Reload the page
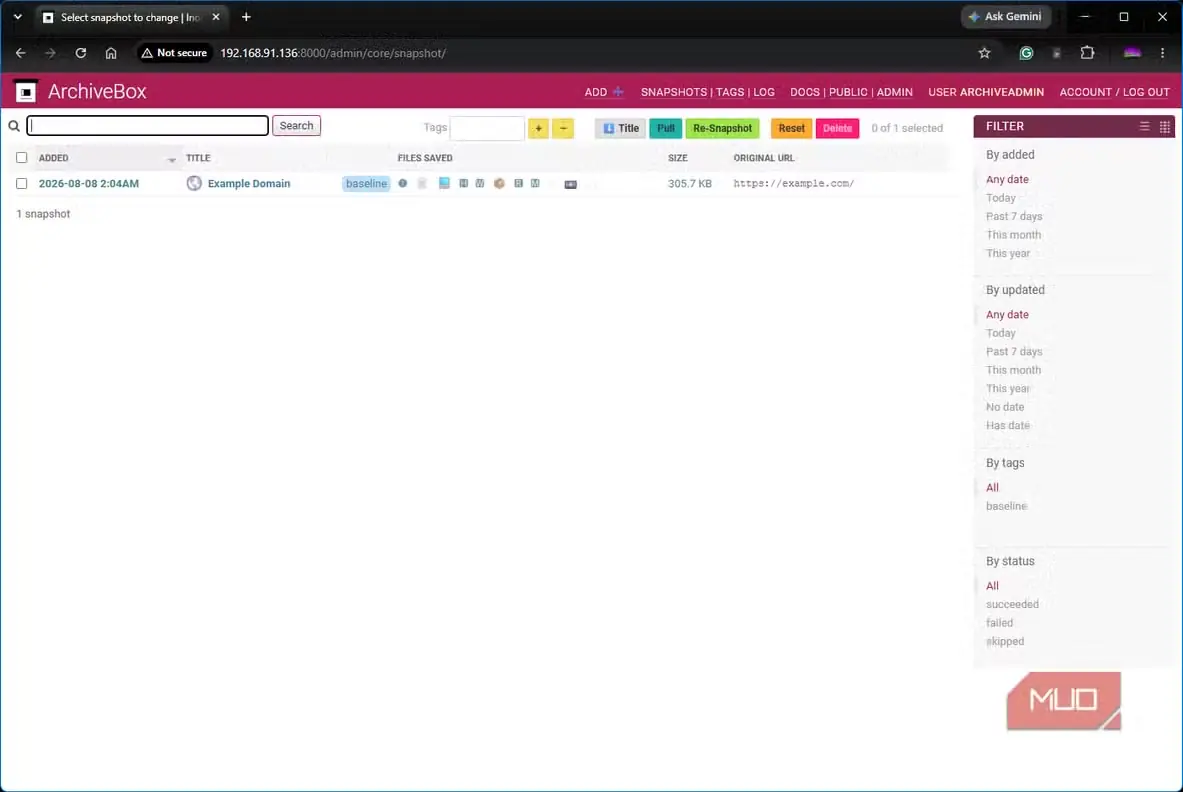The image size is (1183, 792). 81,53
